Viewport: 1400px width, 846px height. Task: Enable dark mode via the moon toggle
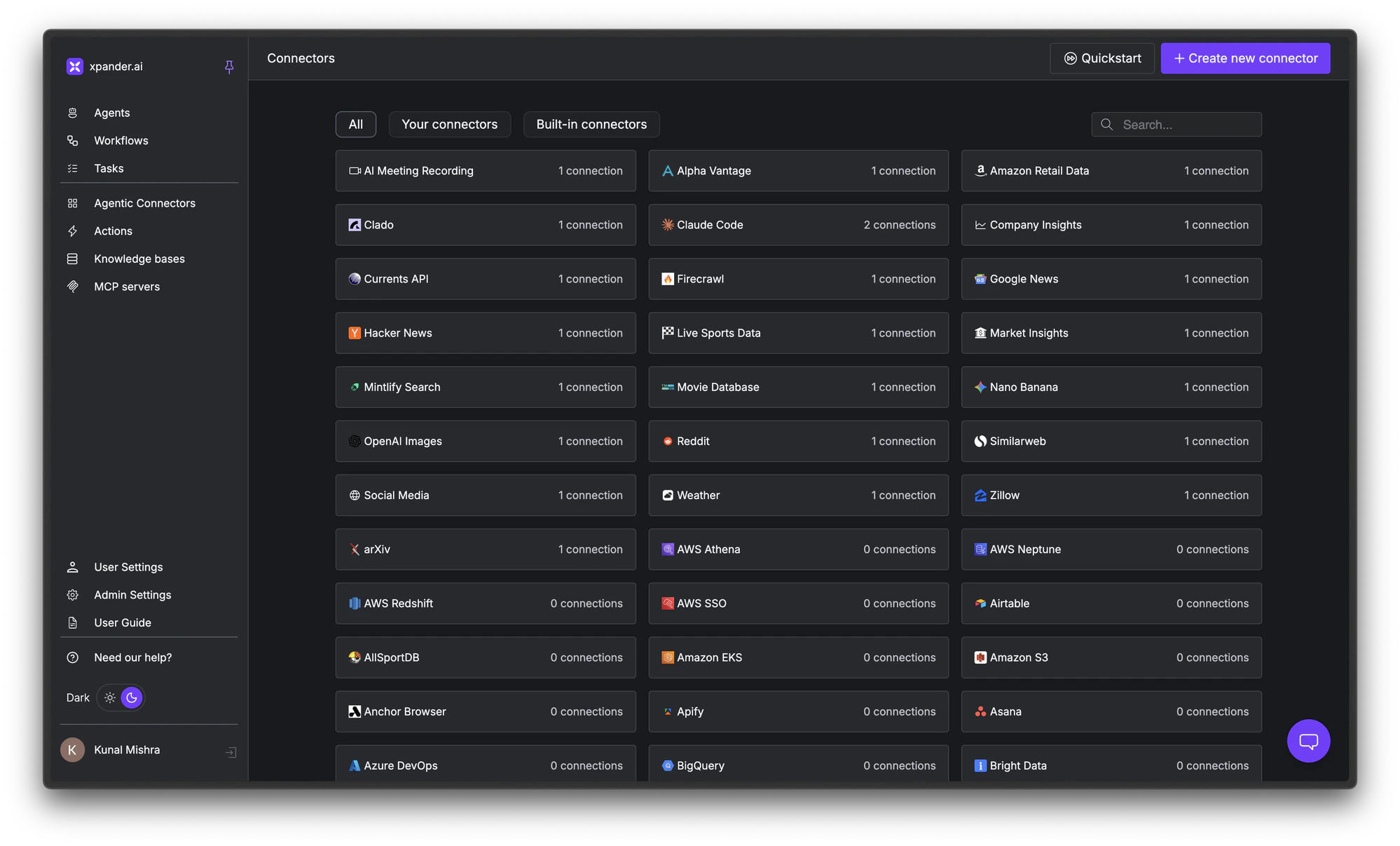point(132,697)
